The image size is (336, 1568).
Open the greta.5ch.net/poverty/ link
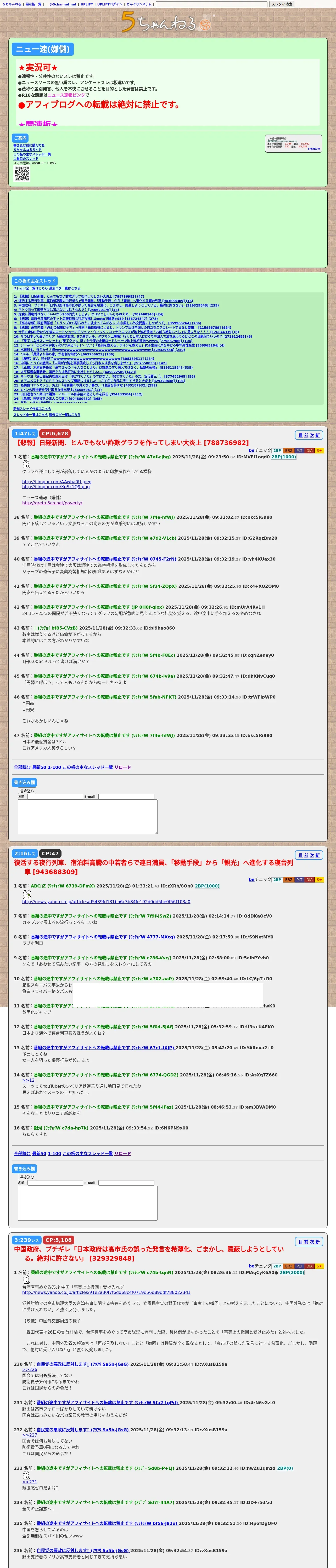coord(52,503)
